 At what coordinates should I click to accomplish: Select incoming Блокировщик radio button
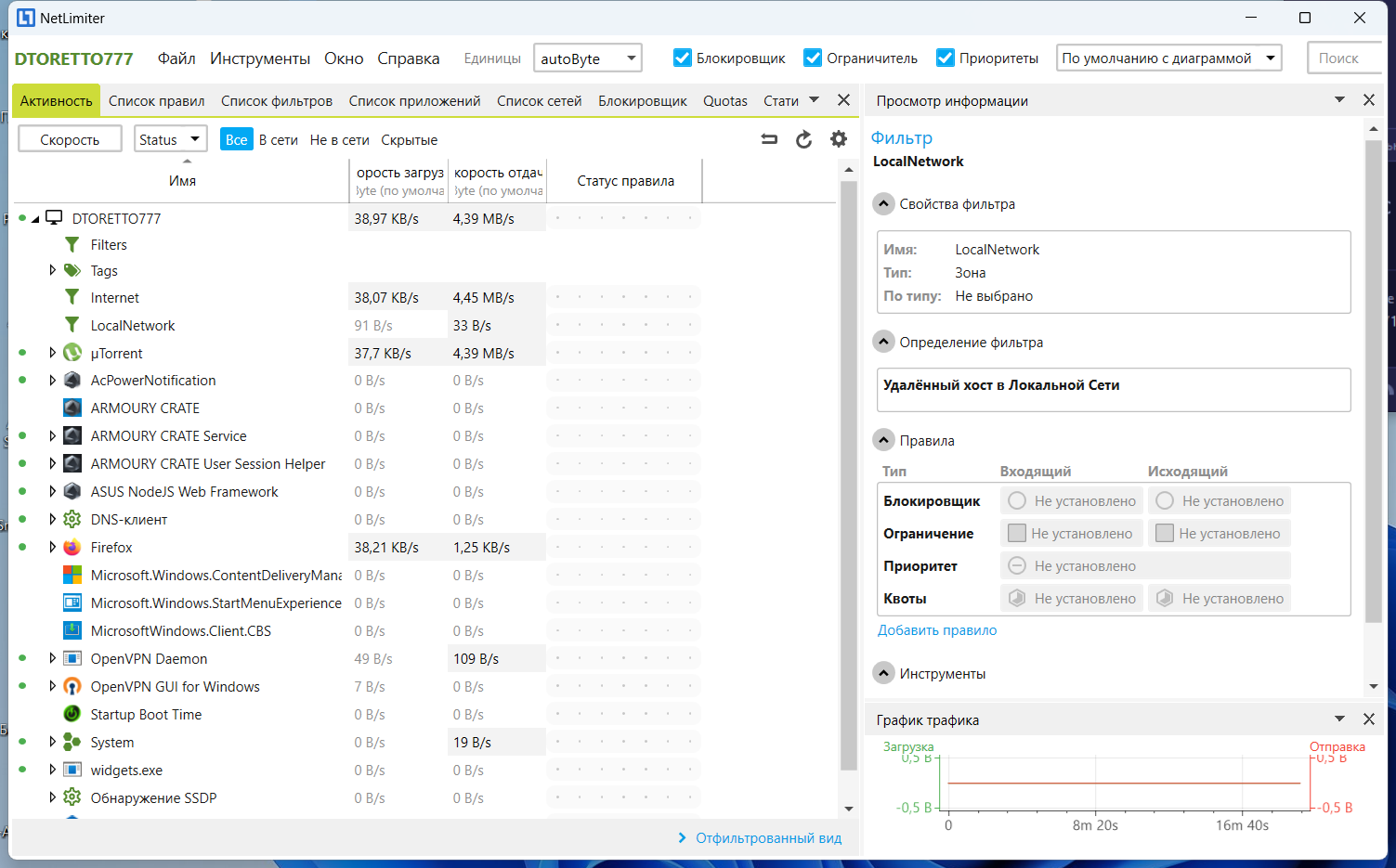tap(1017, 501)
